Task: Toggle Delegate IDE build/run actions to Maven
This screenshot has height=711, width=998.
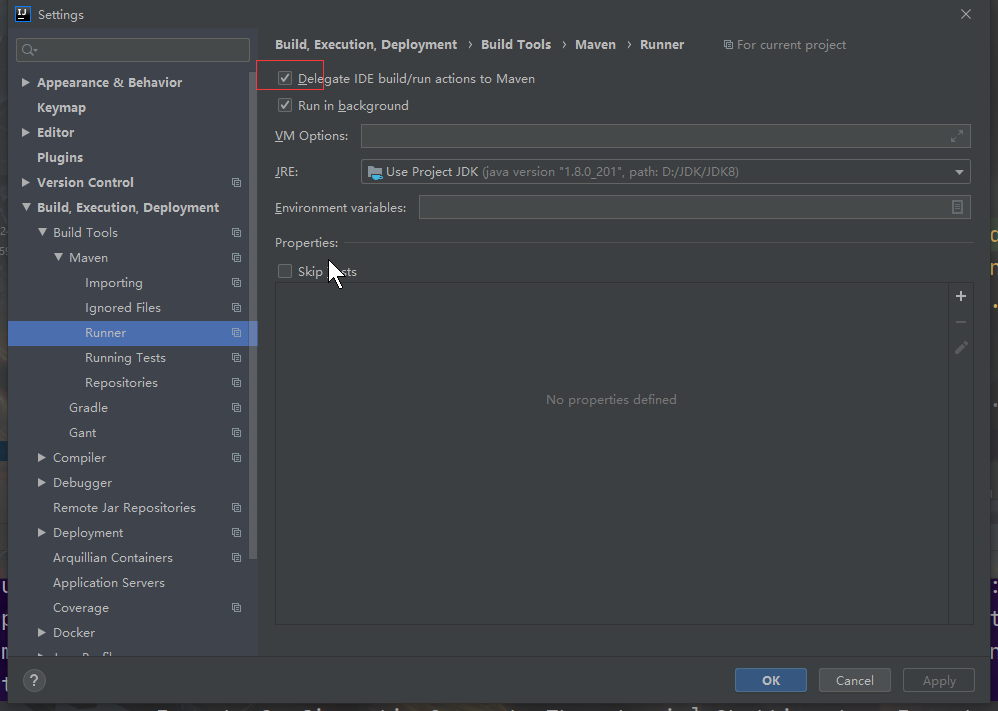Action: [285, 78]
